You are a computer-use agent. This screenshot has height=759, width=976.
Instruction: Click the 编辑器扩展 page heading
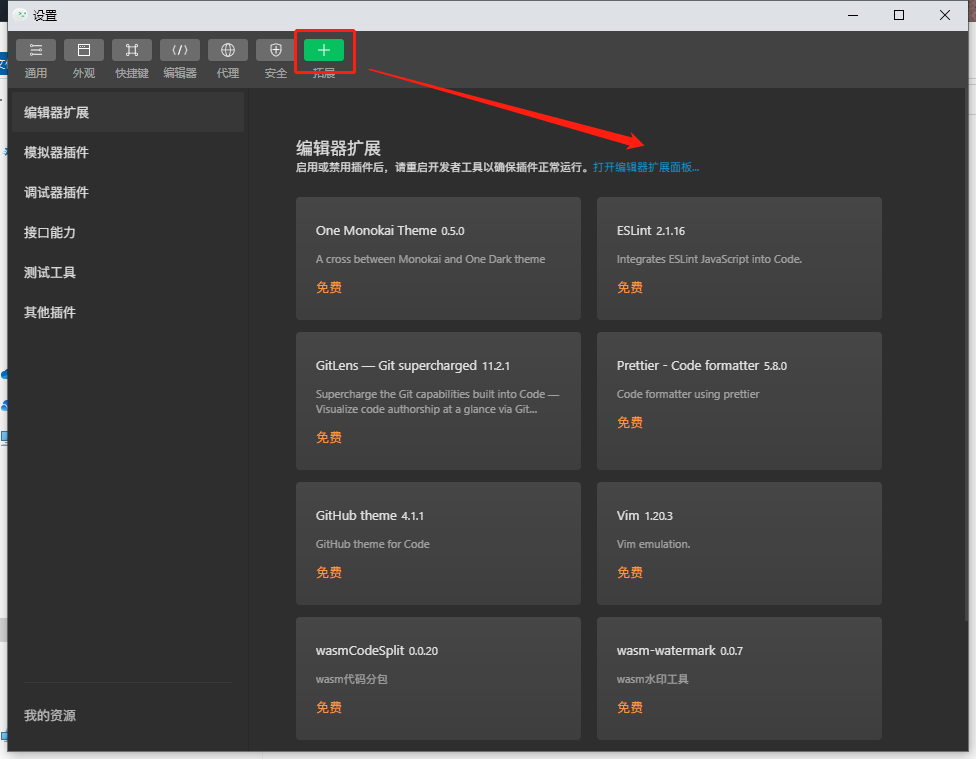pyautogui.click(x=338, y=148)
